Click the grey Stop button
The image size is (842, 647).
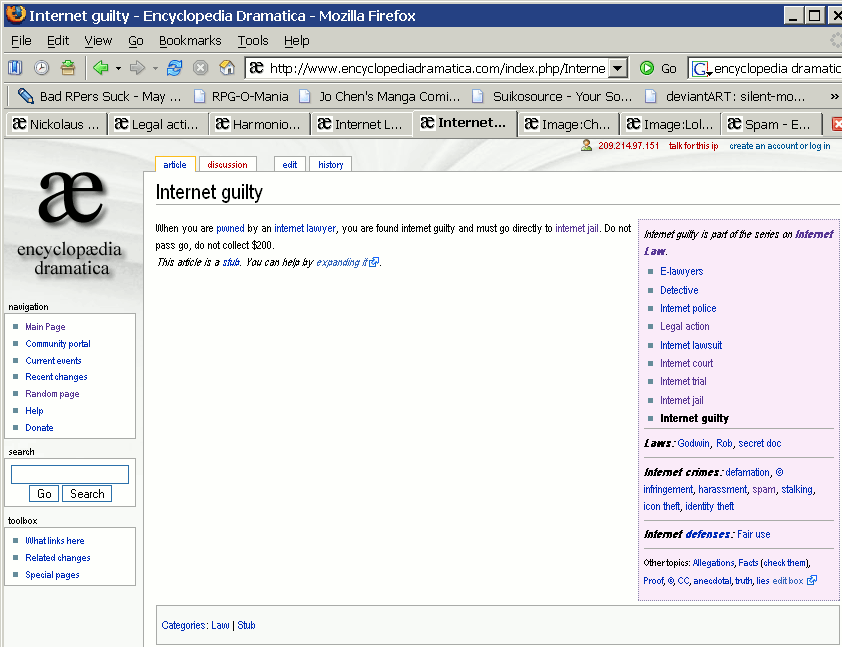click(x=200, y=68)
